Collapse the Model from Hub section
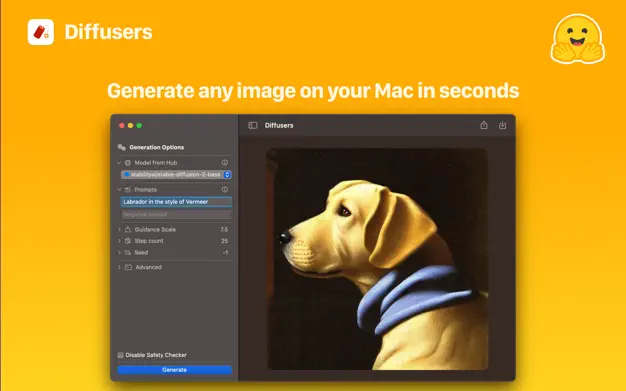This screenshot has width=626, height=391. coord(119,163)
